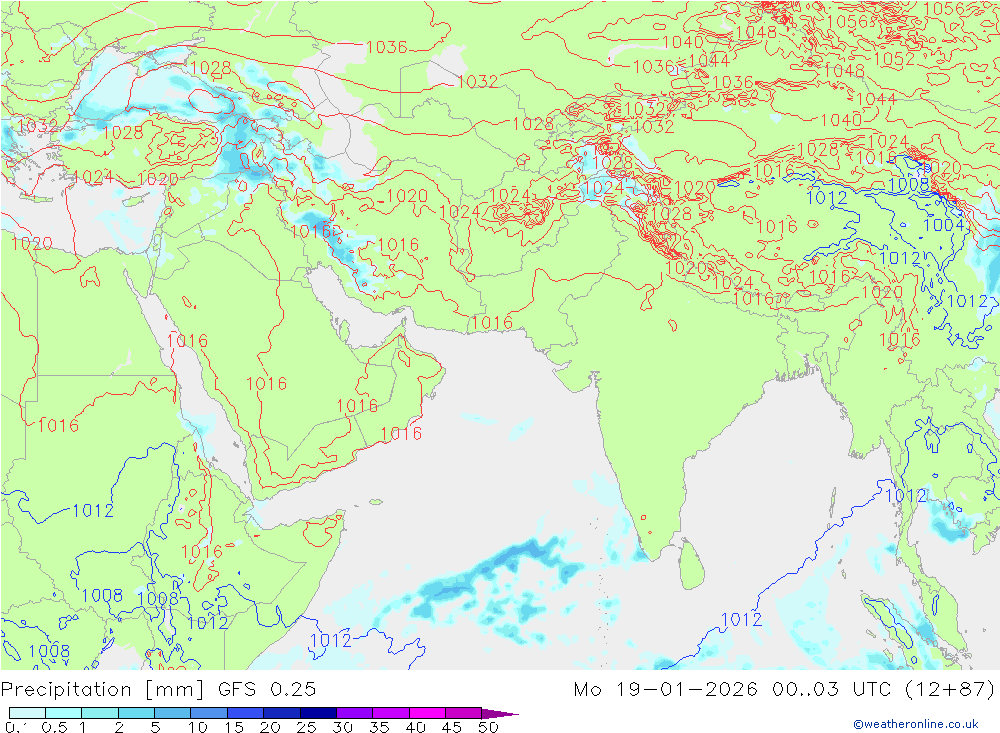Click the 'Precipitation [mm] GFS 0.25' title
1000x733 pixels.
[158, 690]
